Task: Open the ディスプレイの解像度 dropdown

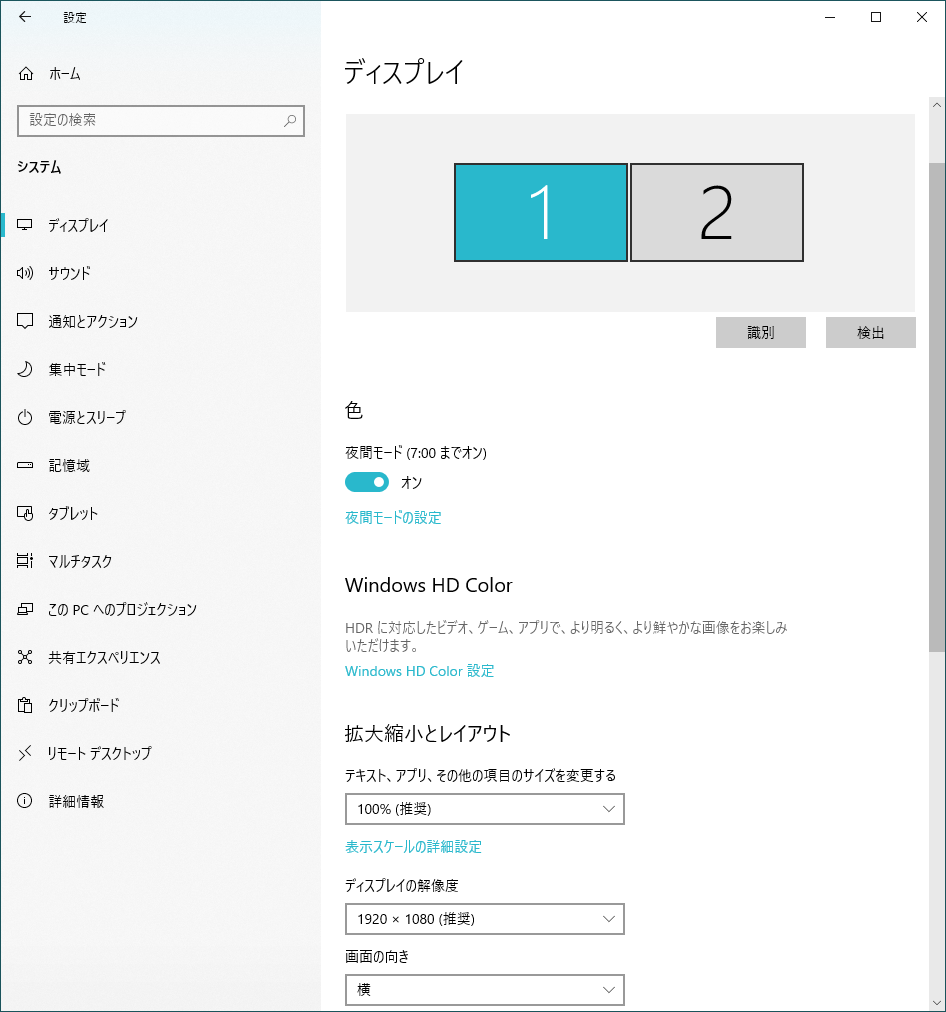Action: (484, 919)
